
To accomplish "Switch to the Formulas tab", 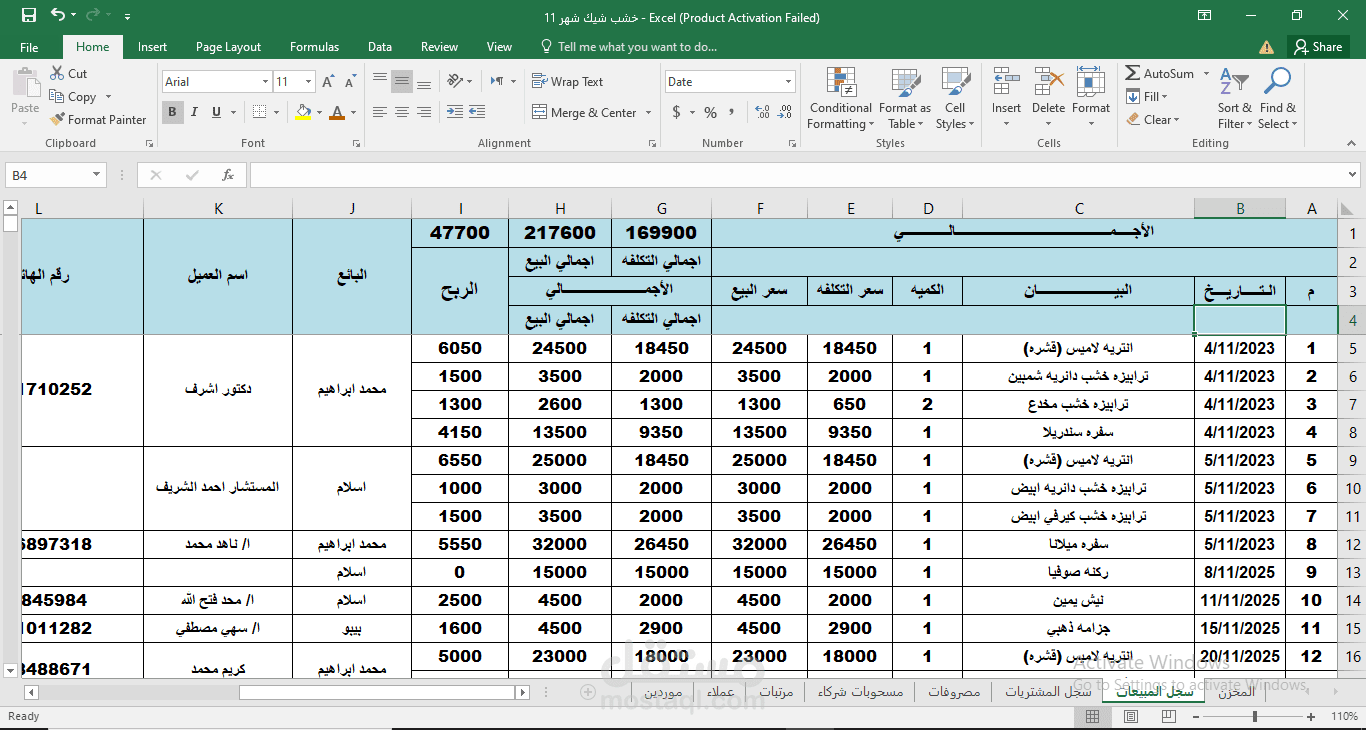I will 314,47.
